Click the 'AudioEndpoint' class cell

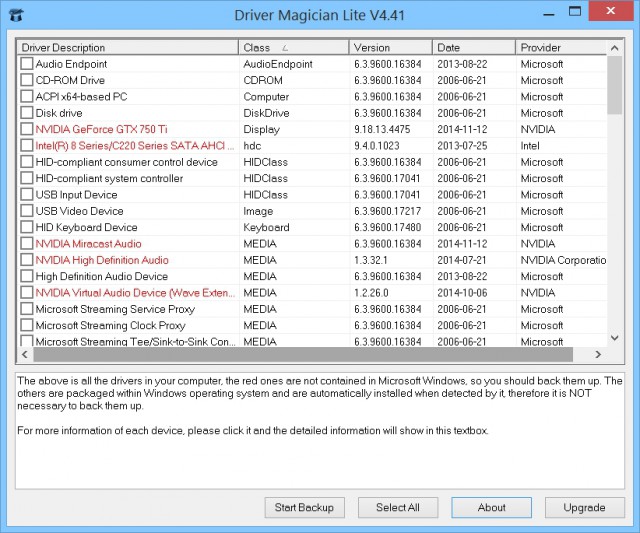(x=278, y=64)
